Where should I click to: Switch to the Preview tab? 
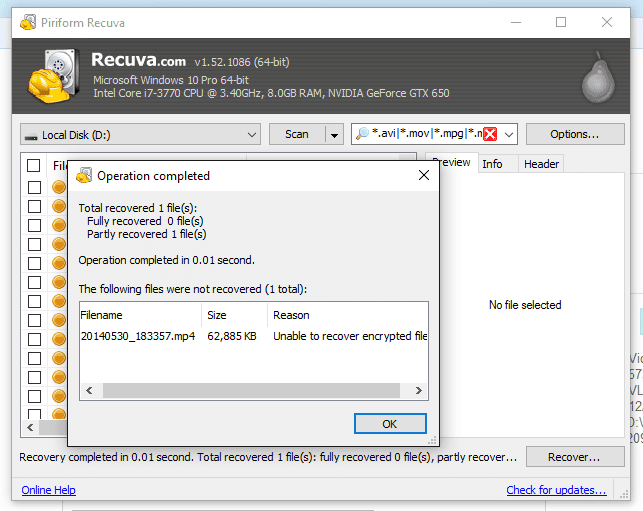click(x=452, y=163)
